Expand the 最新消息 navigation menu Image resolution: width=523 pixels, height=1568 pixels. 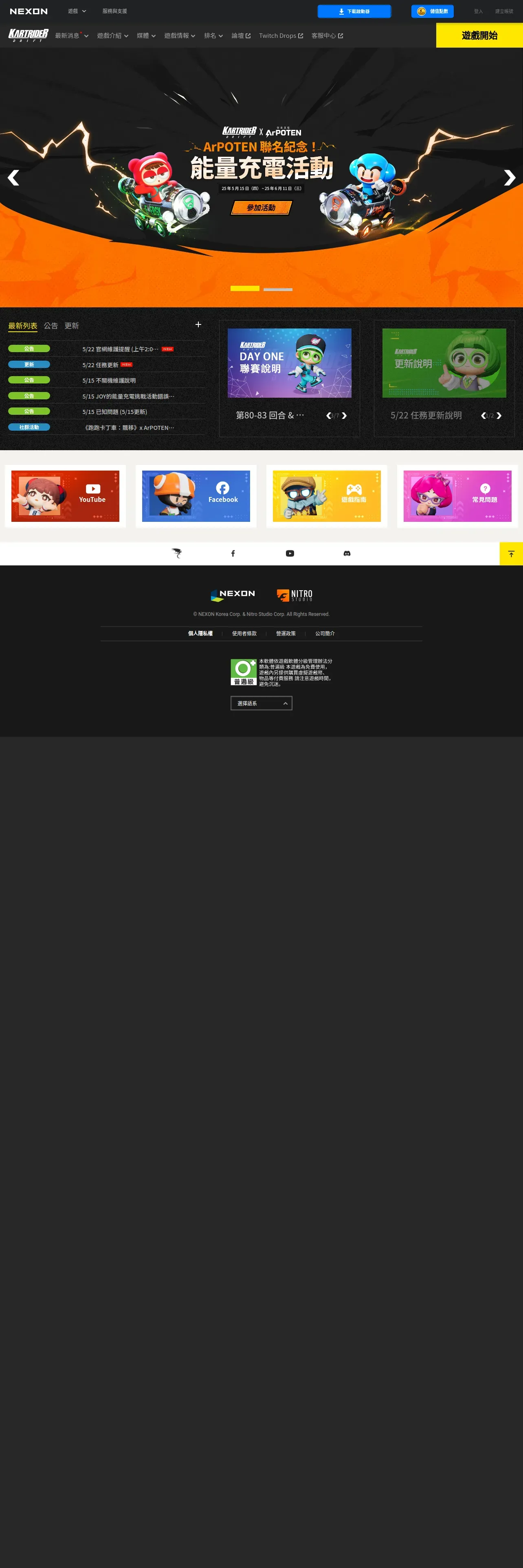[72, 36]
